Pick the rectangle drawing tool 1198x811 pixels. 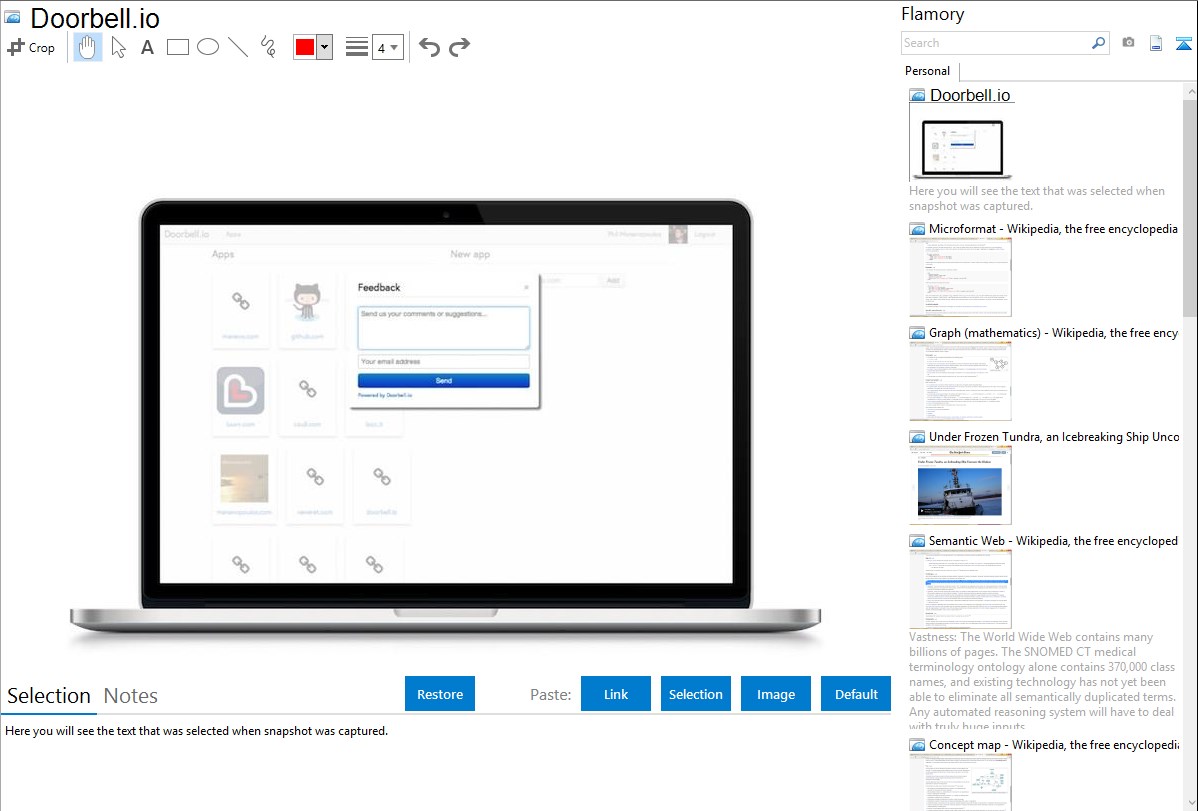click(x=177, y=47)
